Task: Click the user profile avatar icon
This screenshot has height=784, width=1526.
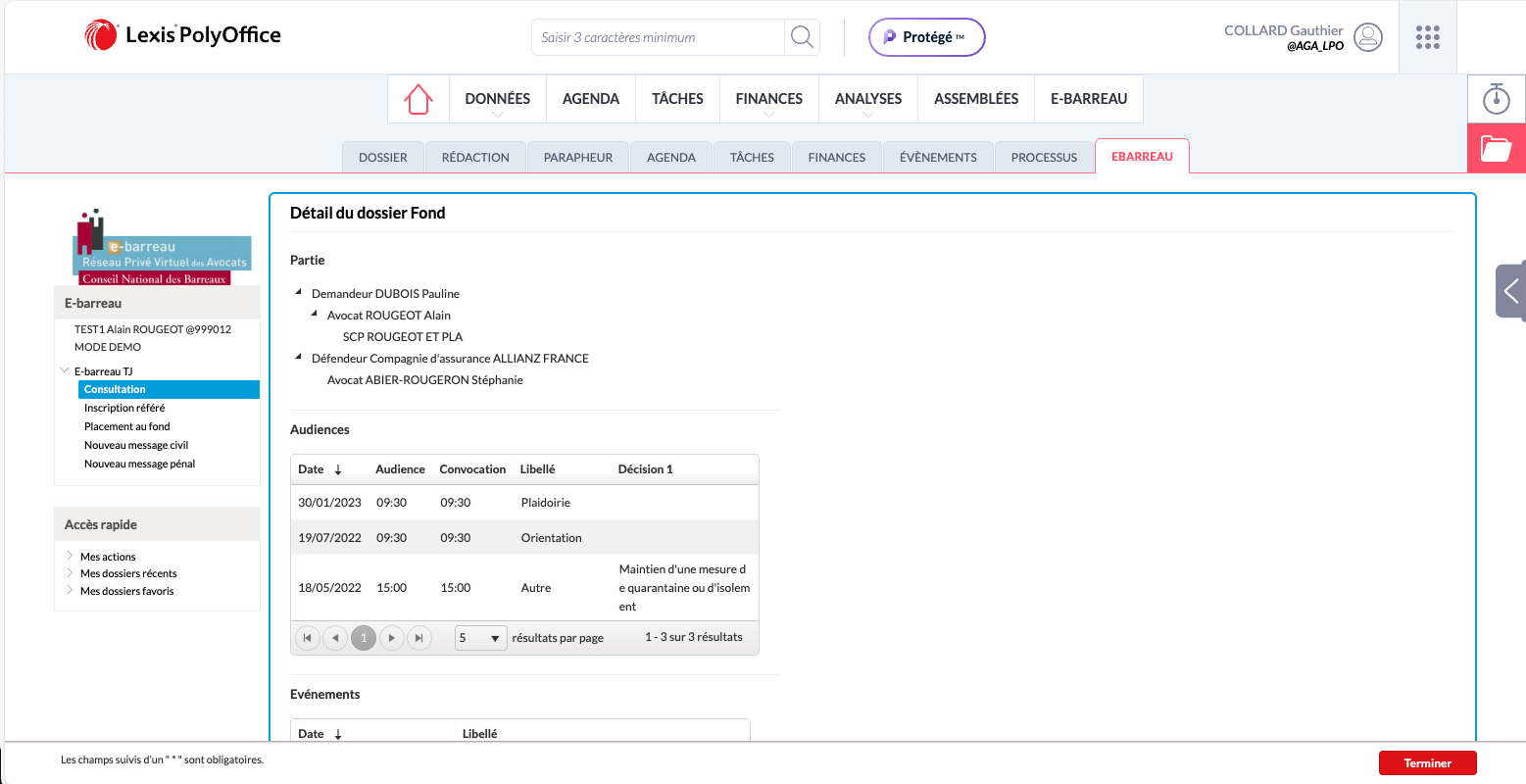Action: pos(1367,37)
